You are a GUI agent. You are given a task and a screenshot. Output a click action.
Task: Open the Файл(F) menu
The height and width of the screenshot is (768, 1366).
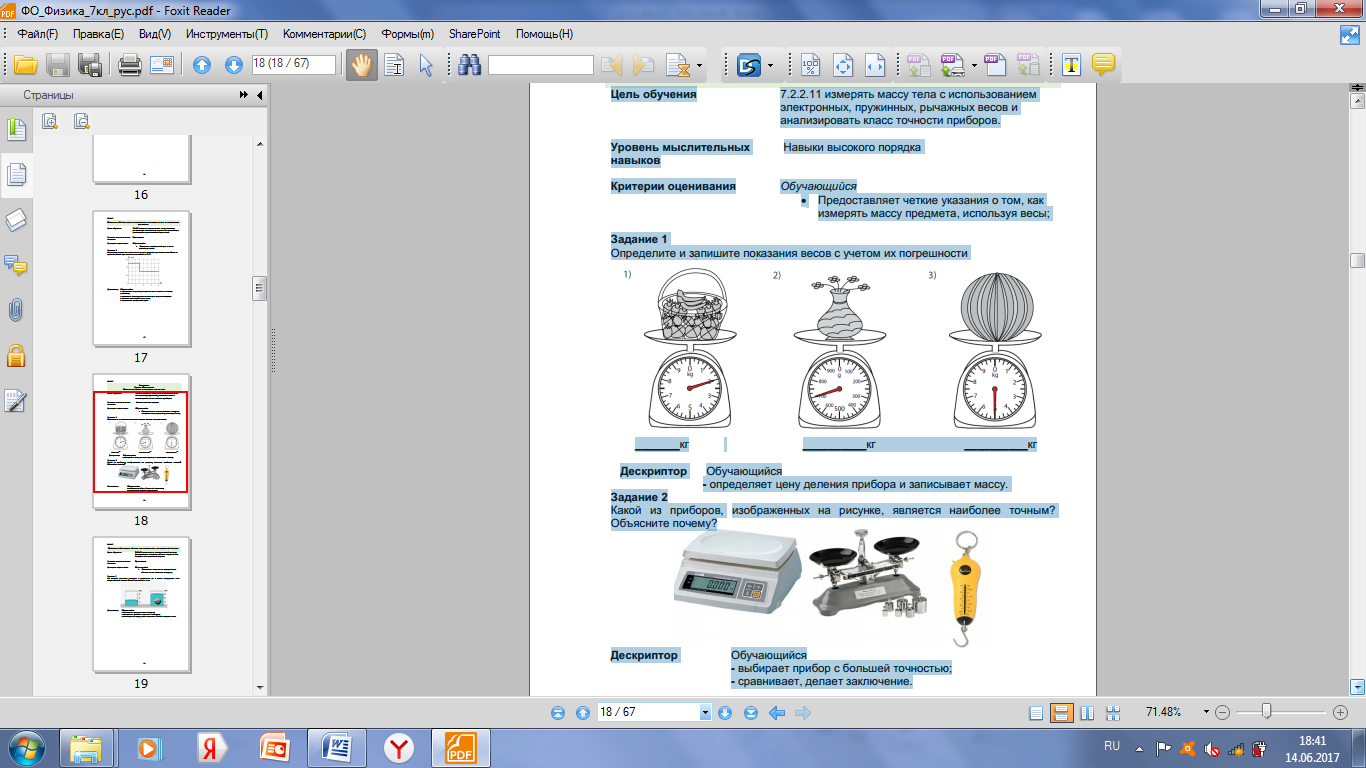37,33
